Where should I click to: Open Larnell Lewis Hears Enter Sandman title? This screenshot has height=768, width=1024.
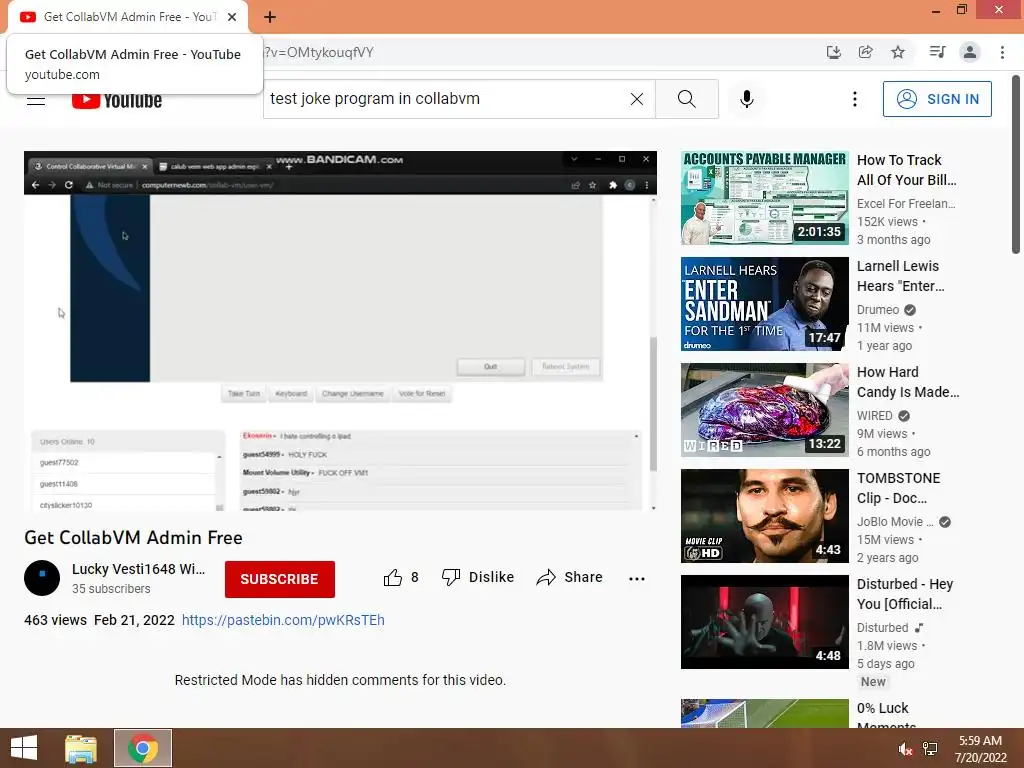tap(901, 276)
